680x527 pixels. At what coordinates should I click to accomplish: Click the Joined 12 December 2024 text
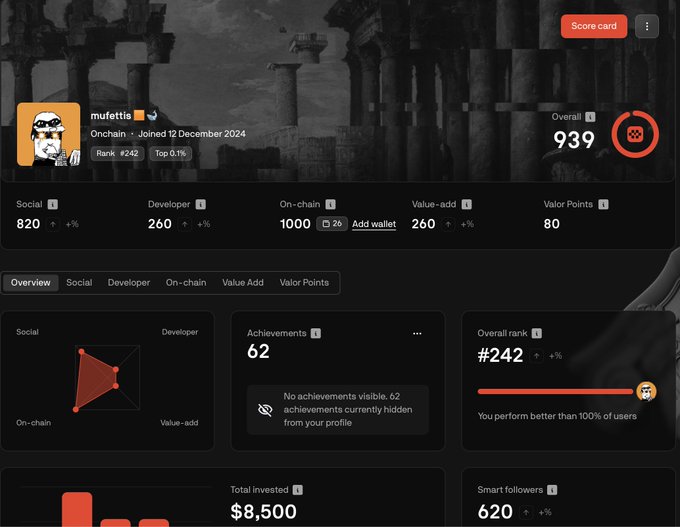pos(192,134)
